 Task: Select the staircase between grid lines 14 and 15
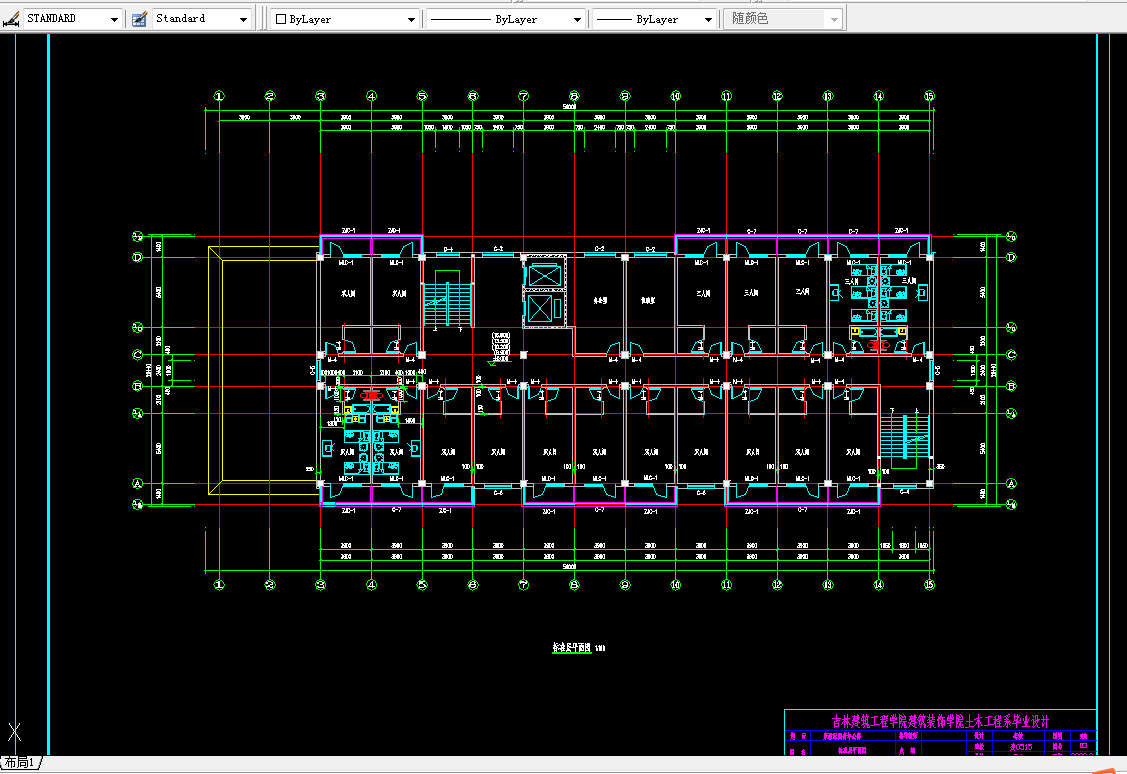click(x=905, y=438)
